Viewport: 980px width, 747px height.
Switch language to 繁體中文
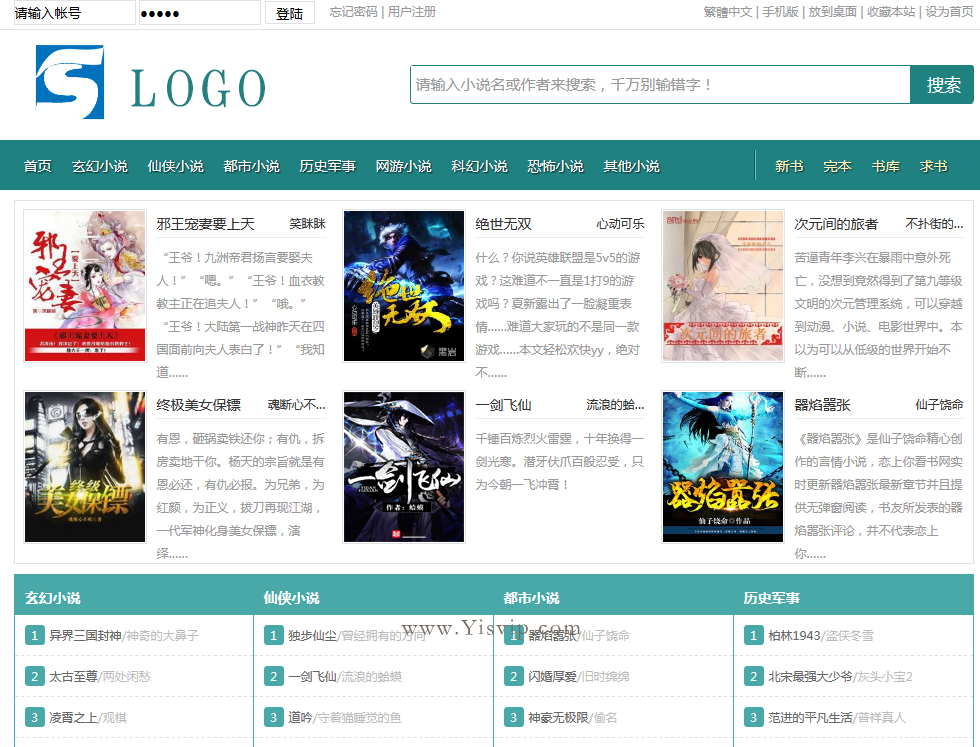723,13
